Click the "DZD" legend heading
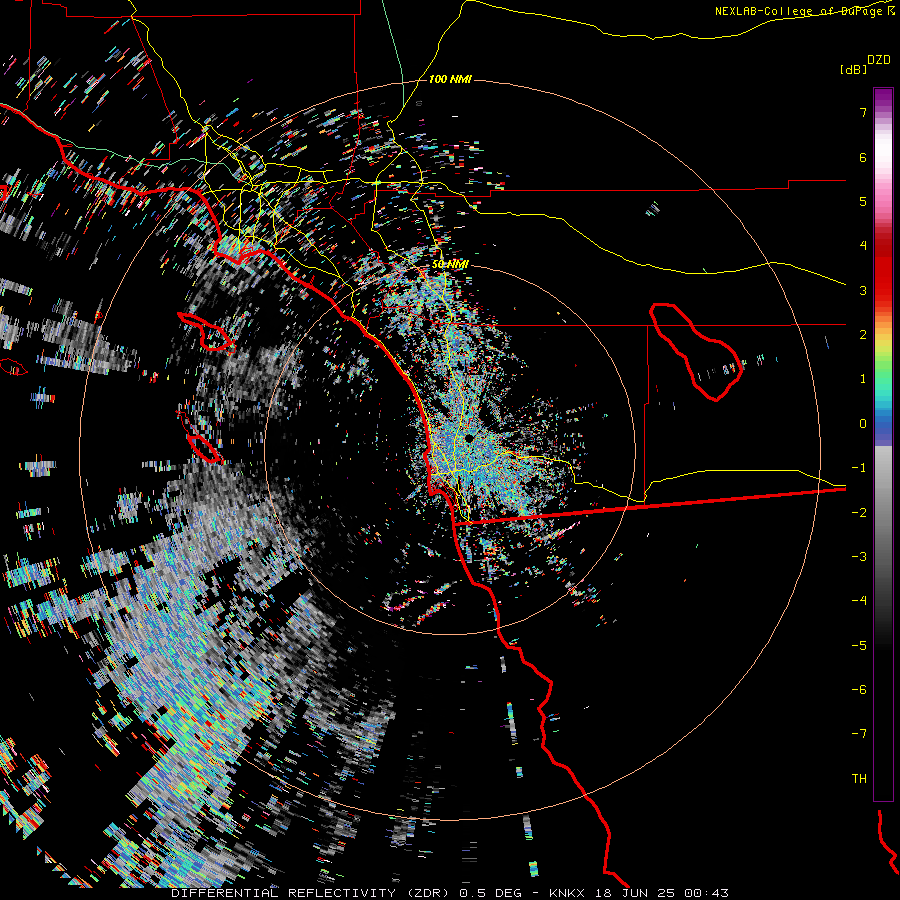Viewport: 900px width, 900px height. click(x=879, y=60)
